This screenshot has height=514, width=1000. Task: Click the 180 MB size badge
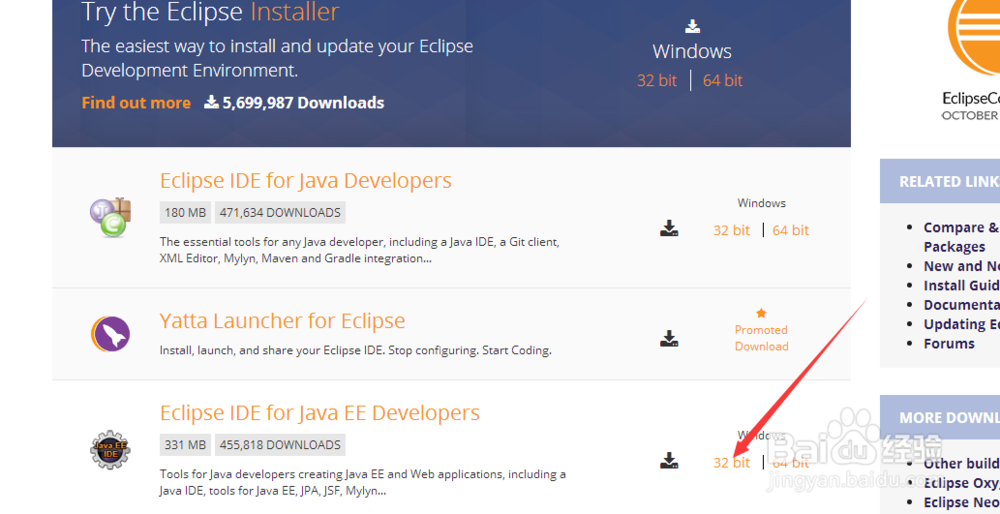coord(186,212)
